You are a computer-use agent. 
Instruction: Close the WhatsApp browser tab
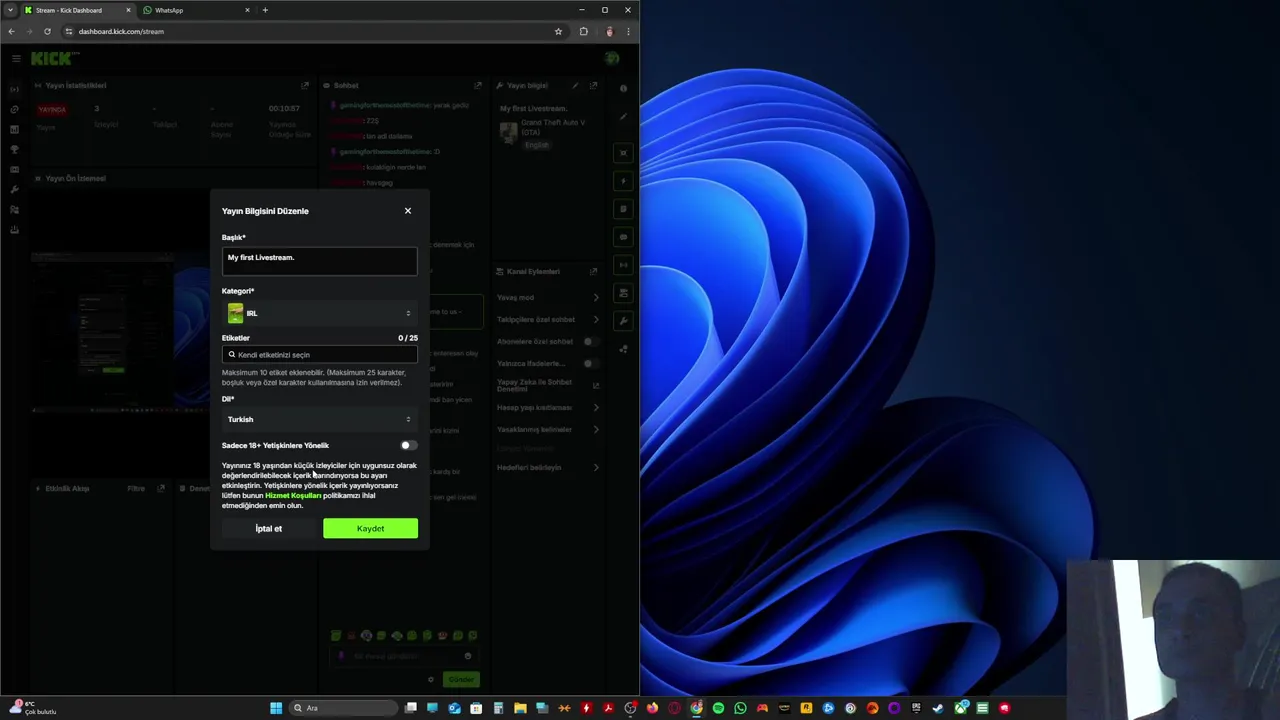[x=247, y=10]
